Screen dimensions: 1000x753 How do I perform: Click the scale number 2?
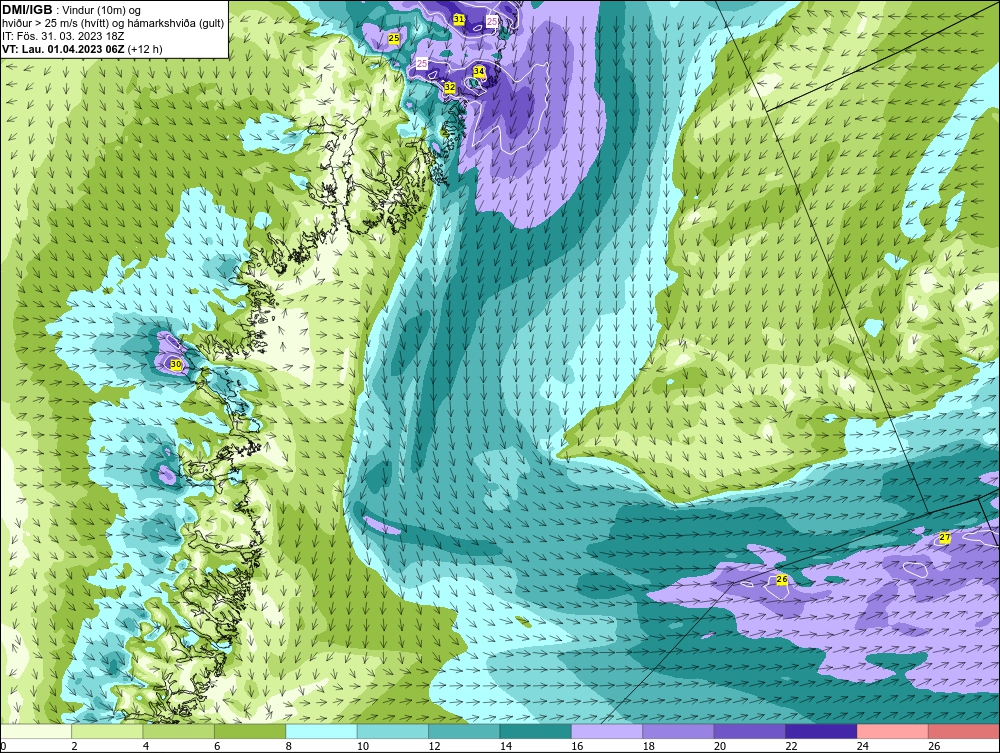coord(75,746)
